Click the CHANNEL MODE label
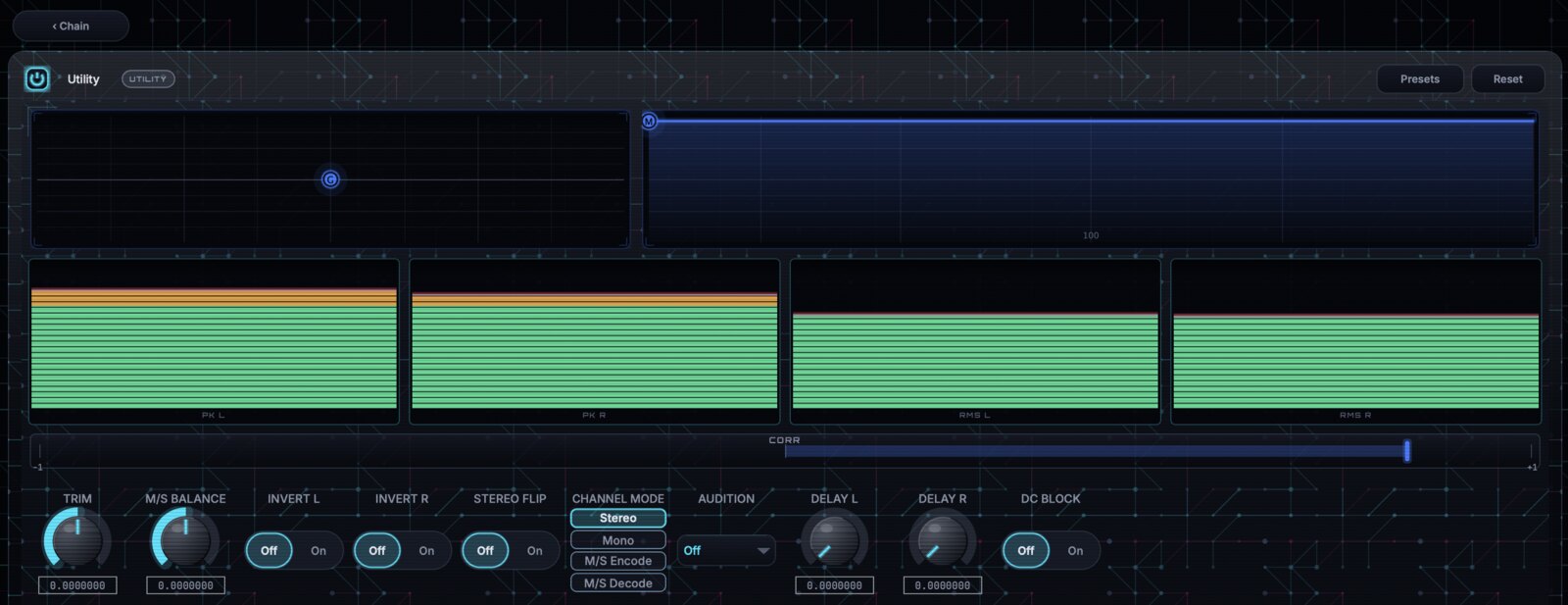 coord(618,498)
